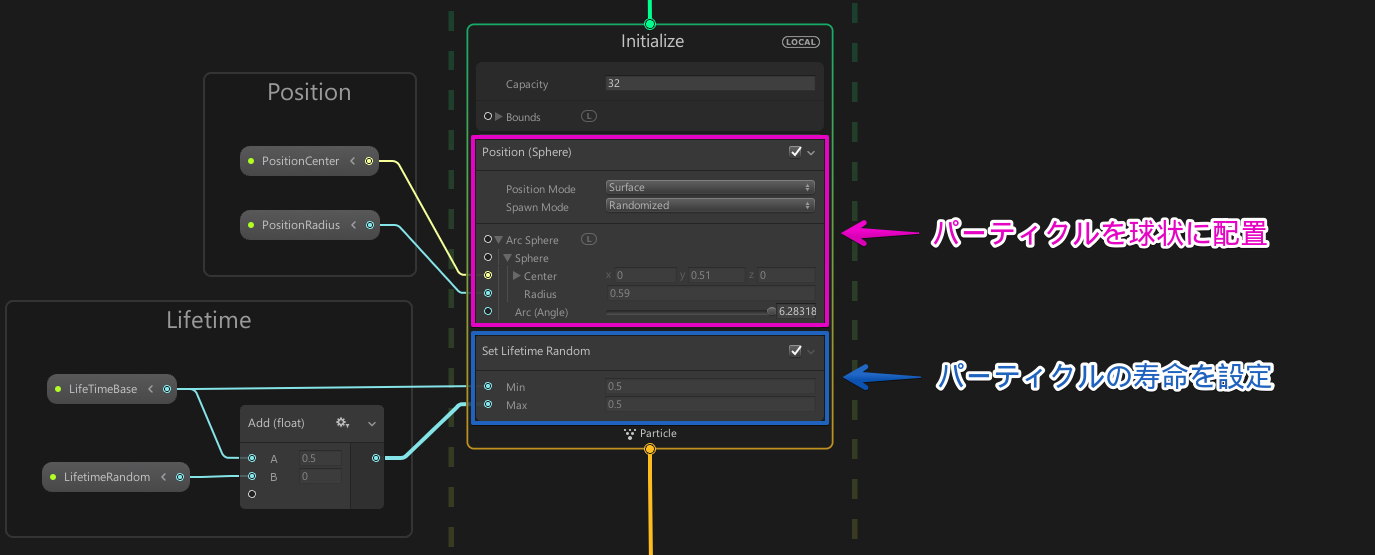Click the Max input port
Image resolution: width=1375 pixels, height=555 pixels.
tap(488, 404)
